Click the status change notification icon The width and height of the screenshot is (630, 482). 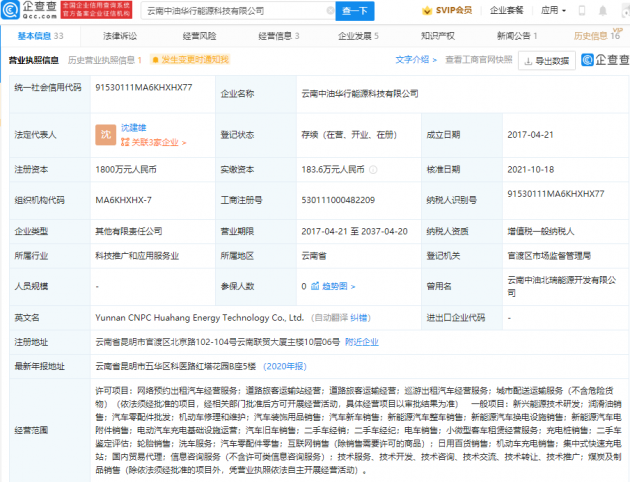tap(155, 60)
